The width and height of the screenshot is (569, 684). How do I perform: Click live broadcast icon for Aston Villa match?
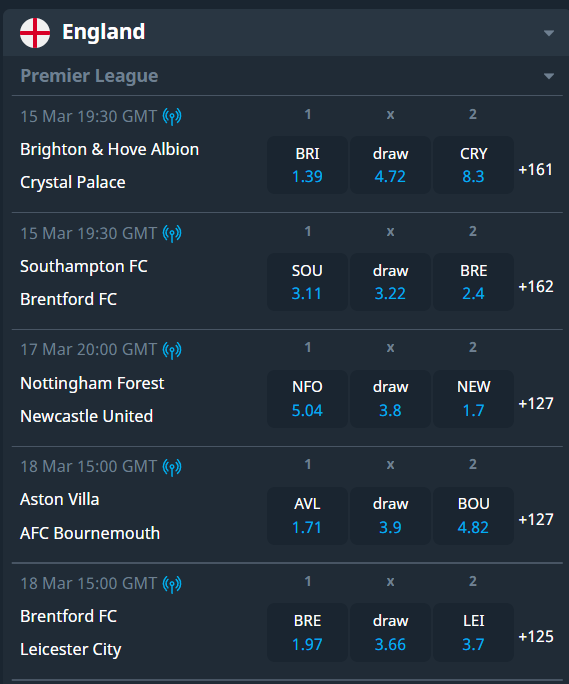pyautogui.click(x=172, y=467)
